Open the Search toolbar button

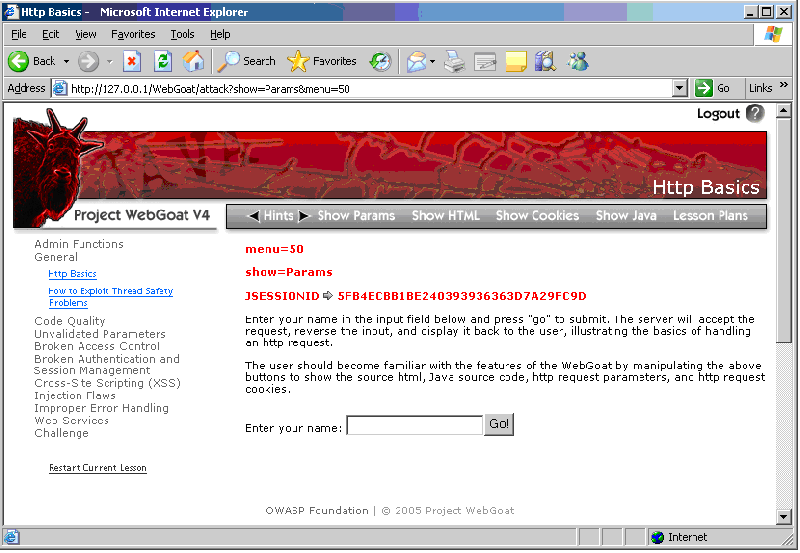[x=246, y=62]
